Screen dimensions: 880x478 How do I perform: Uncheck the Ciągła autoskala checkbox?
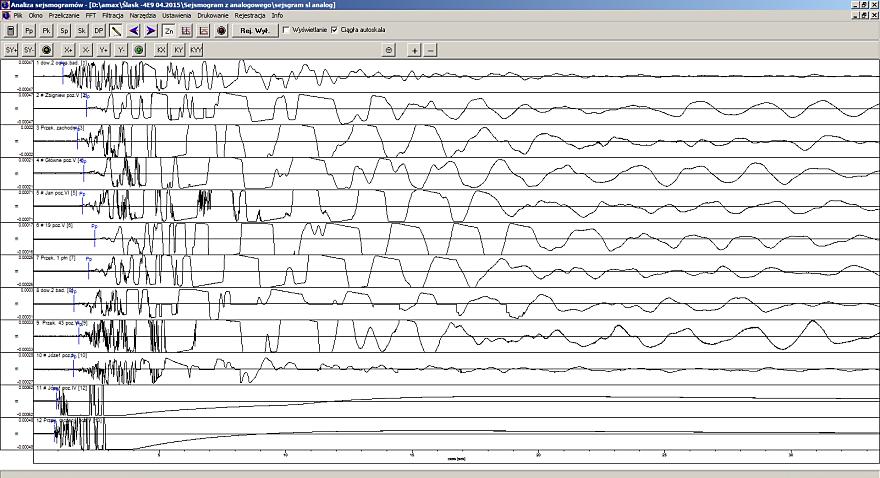click(334, 30)
